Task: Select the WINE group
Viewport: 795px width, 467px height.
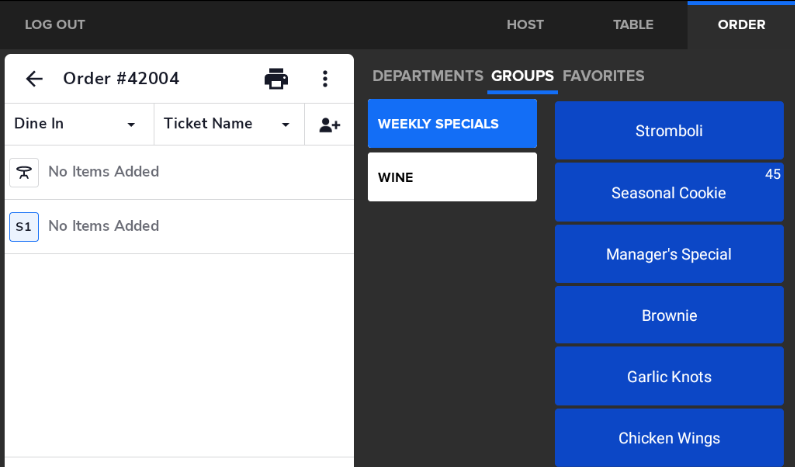Action: (452, 177)
